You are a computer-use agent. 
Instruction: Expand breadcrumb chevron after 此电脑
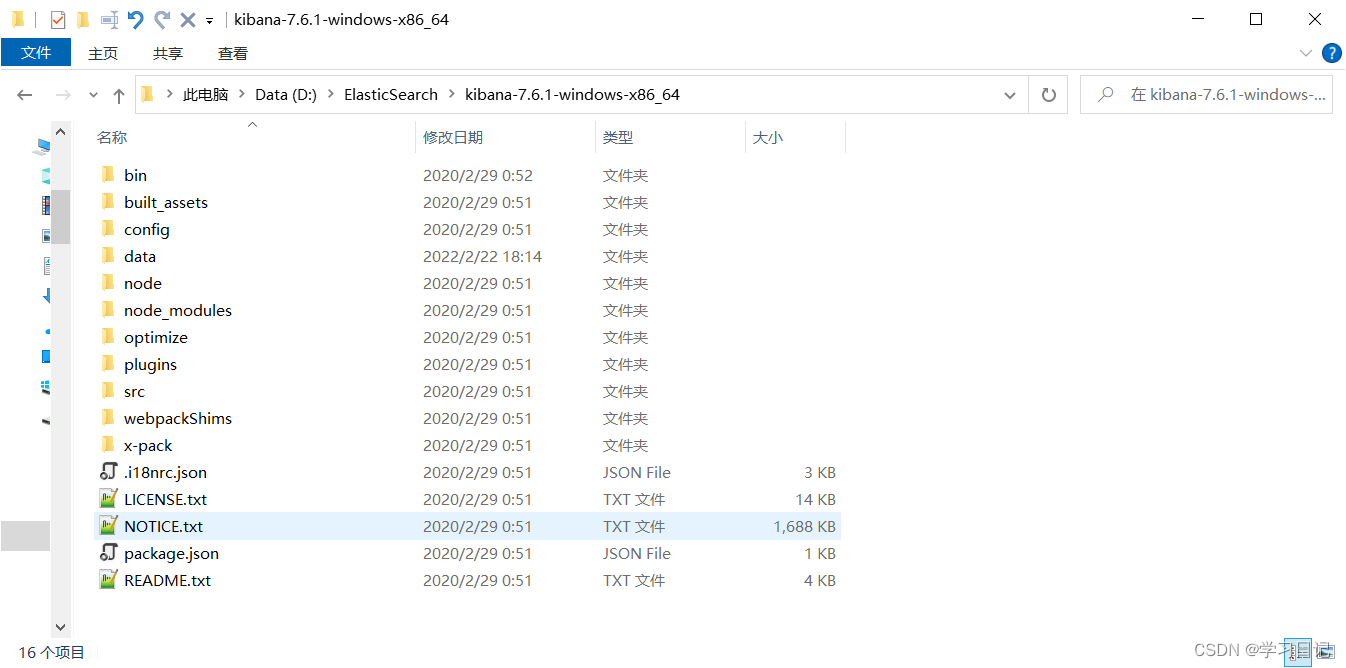(241, 95)
